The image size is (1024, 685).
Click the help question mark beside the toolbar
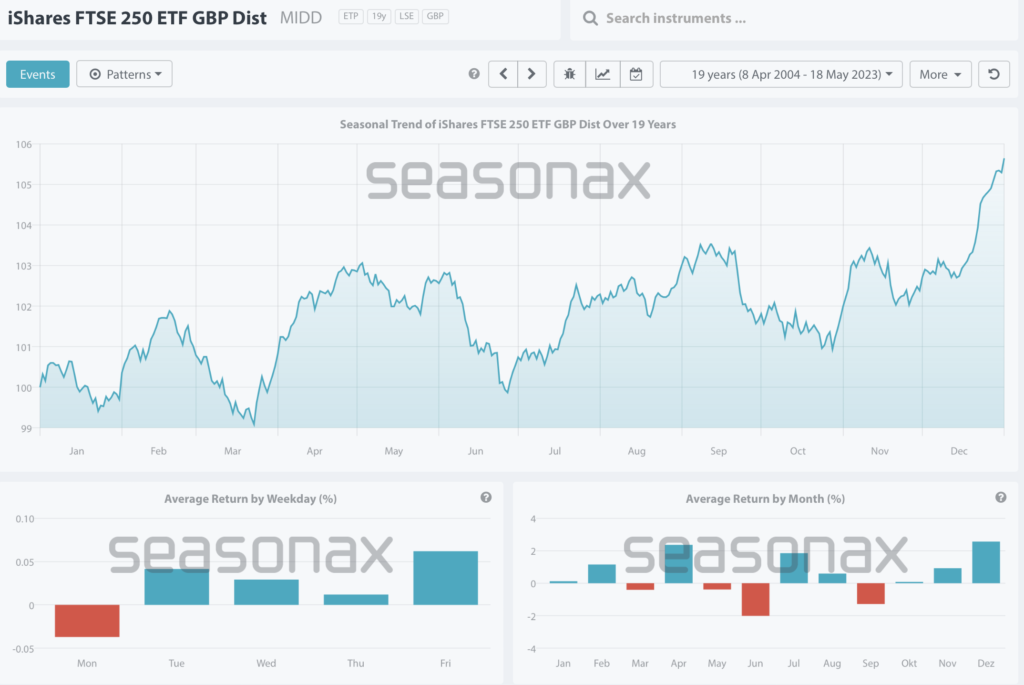(474, 74)
